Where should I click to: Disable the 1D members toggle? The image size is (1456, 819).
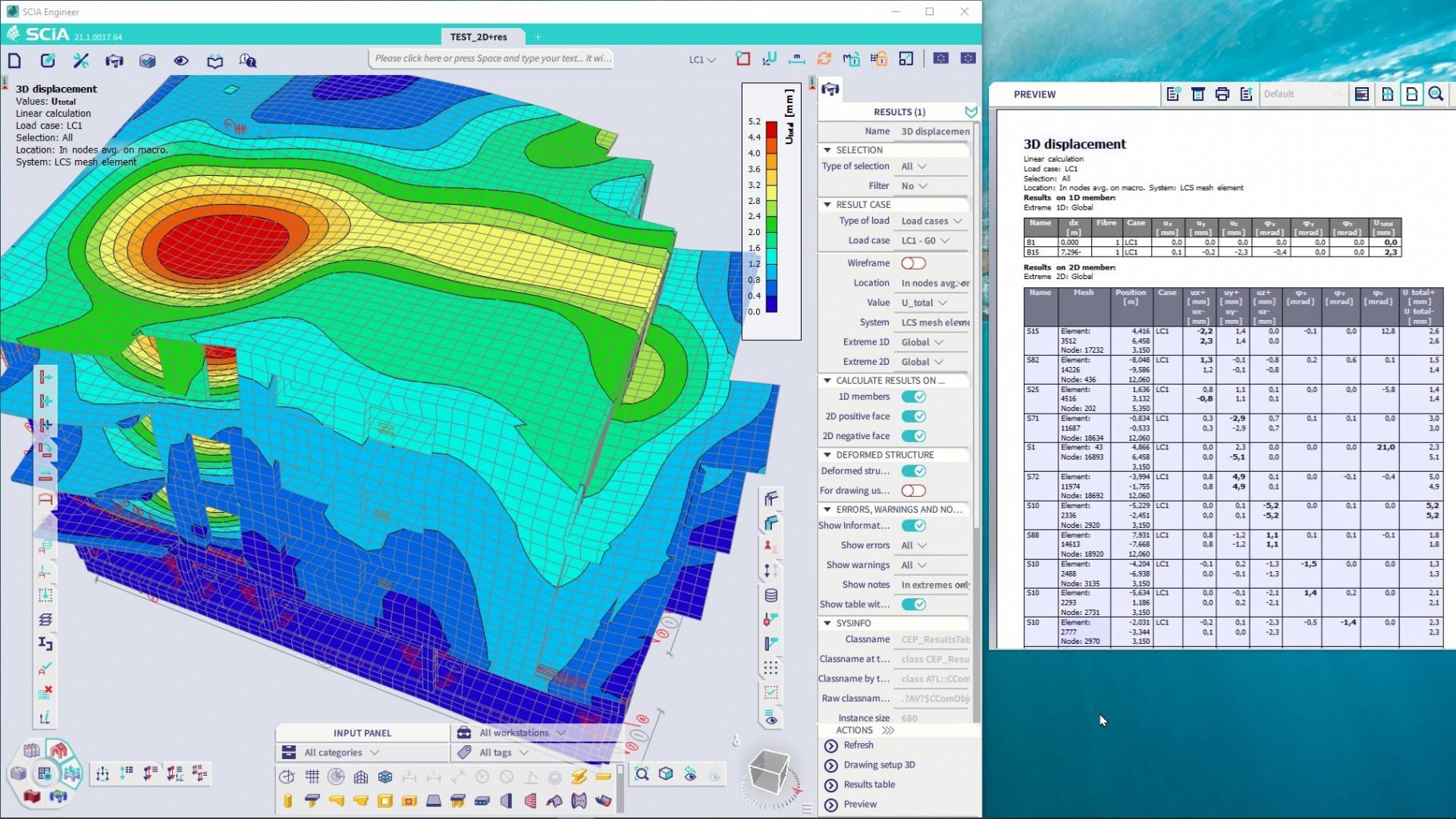pyautogui.click(x=913, y=397)
